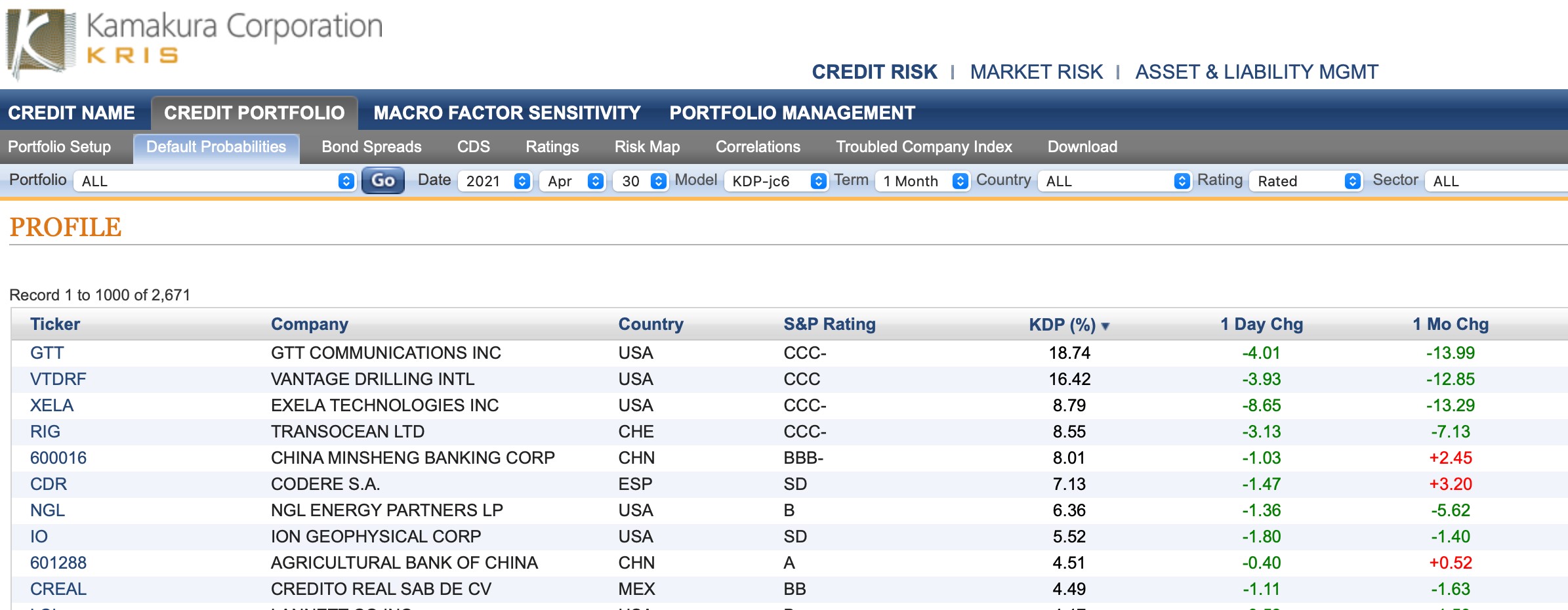
Task: Open the Bond Spreads subtab
Action: click(x=371, y=147)
